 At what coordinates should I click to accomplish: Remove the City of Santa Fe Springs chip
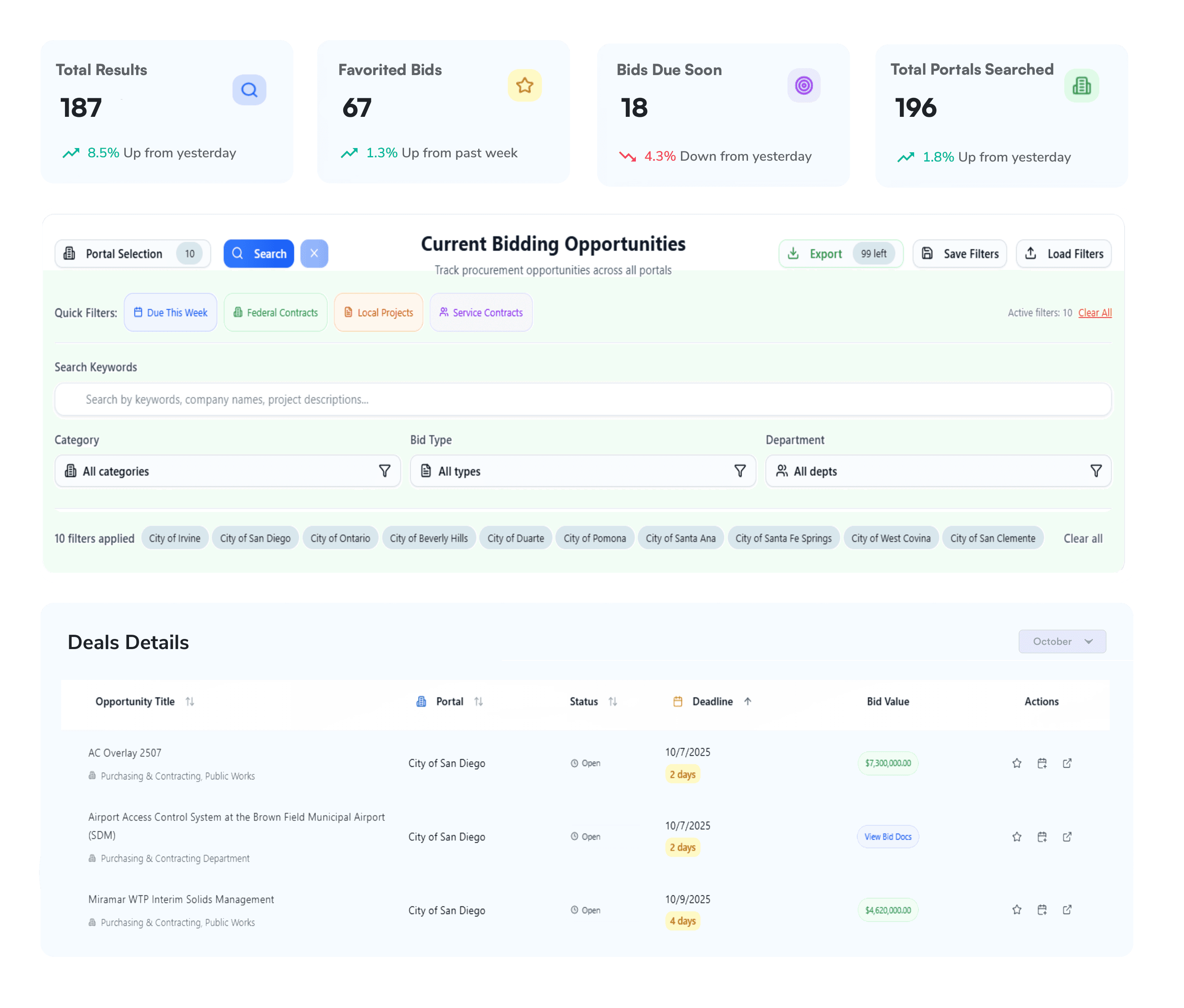click(x=783, y=538)
